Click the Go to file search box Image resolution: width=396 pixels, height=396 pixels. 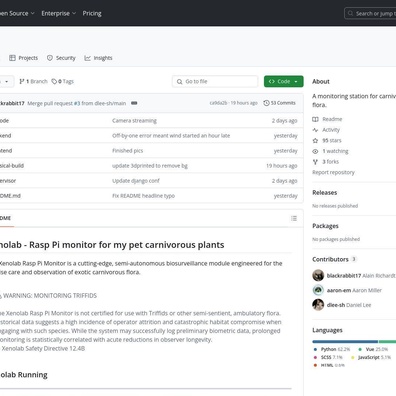click(x=215, y=81)
